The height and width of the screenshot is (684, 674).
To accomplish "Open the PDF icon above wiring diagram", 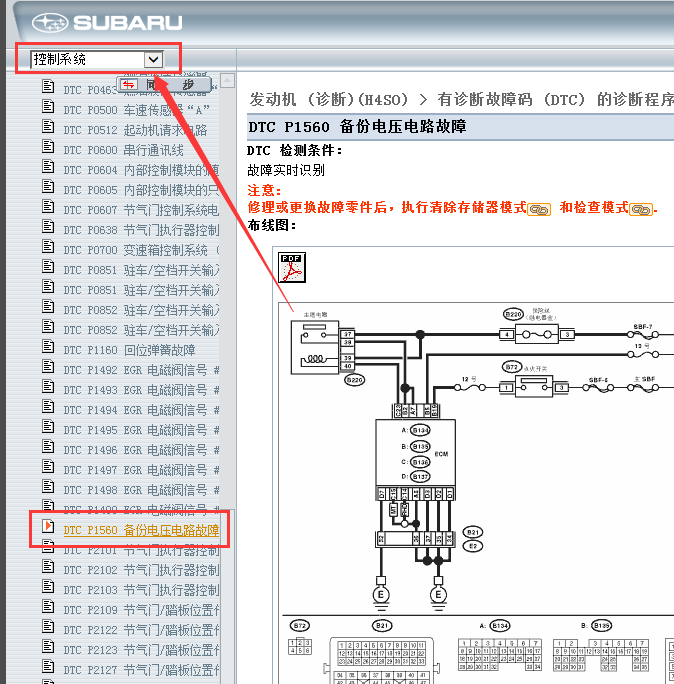I will coord(291,267).
